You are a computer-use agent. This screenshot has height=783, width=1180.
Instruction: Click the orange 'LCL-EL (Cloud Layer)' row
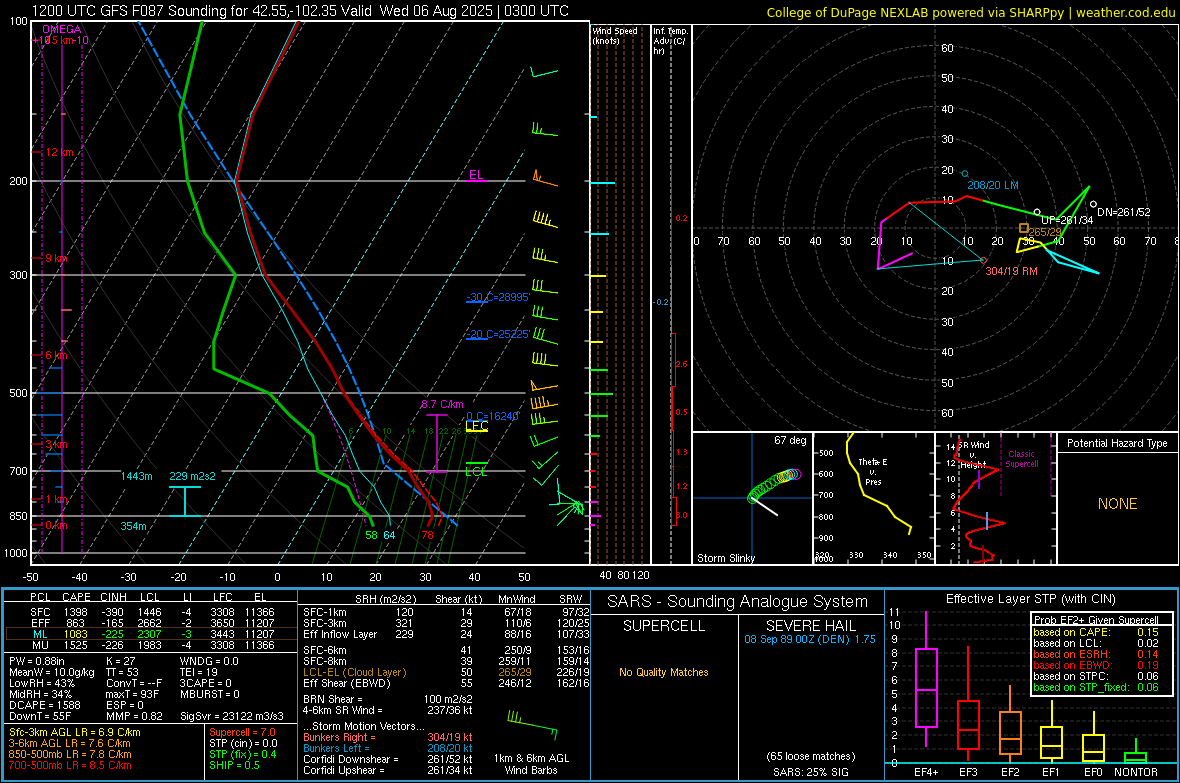(446, 672)
